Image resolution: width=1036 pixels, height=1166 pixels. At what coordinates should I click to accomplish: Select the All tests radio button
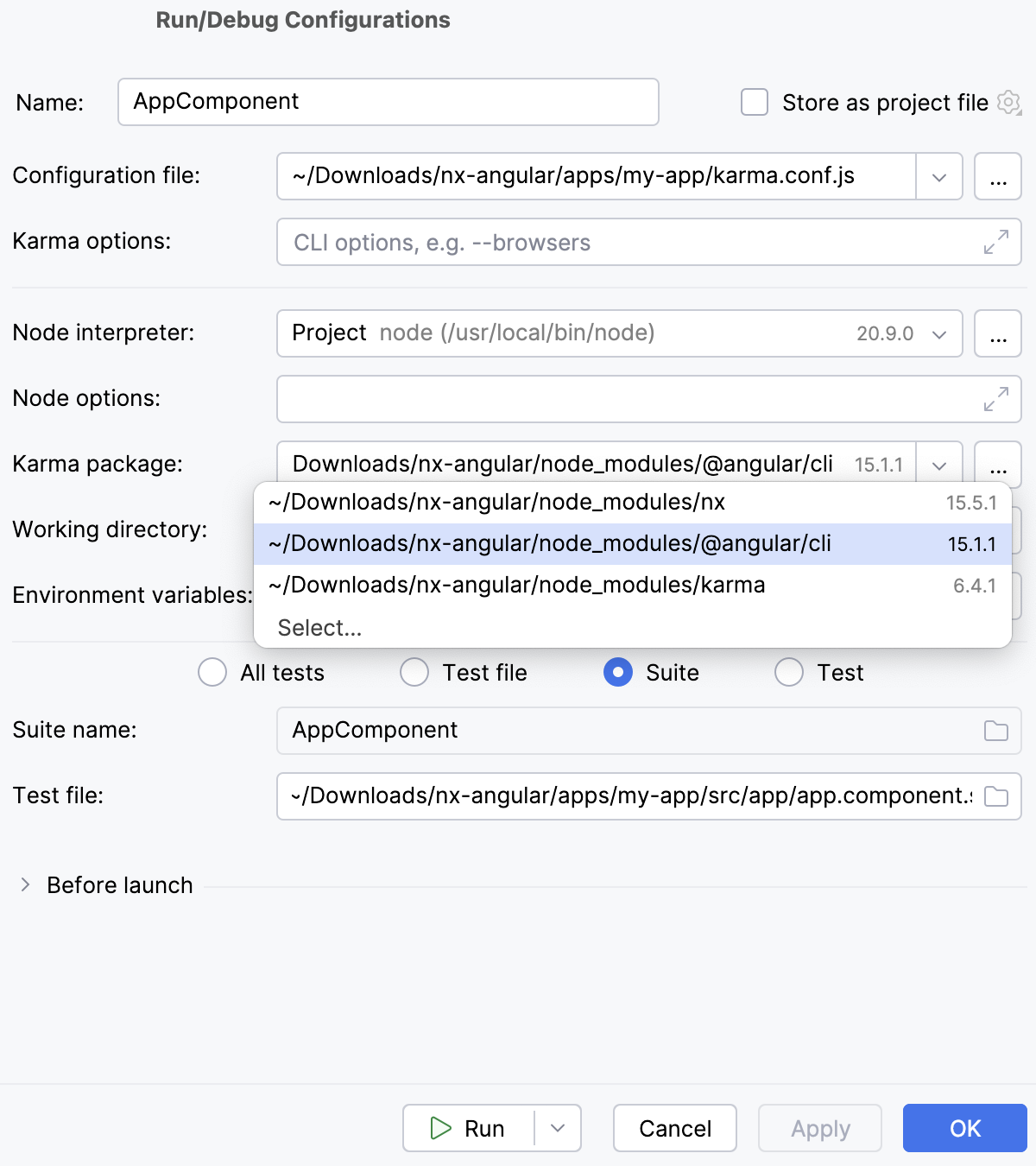pyautogui.click(x=212, y=672)
